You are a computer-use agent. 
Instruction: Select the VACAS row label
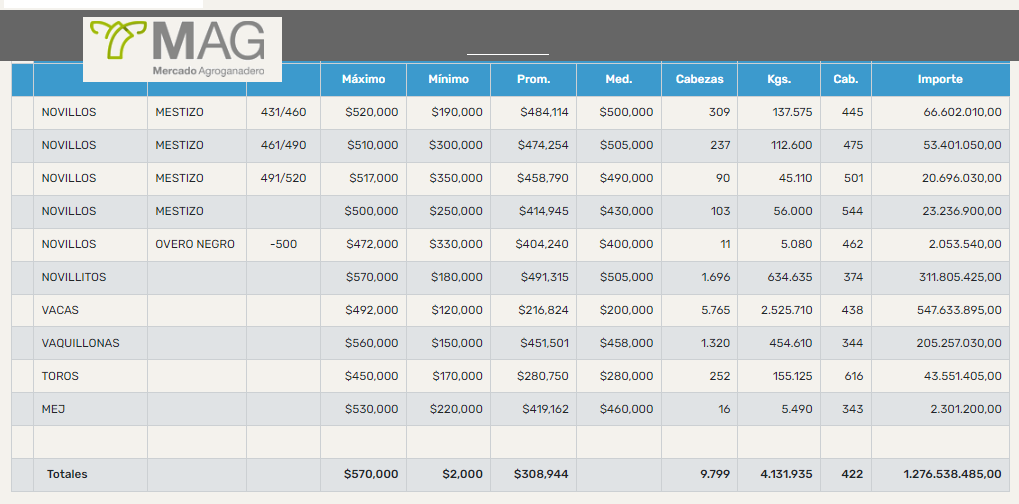click(x=60, y=310)
